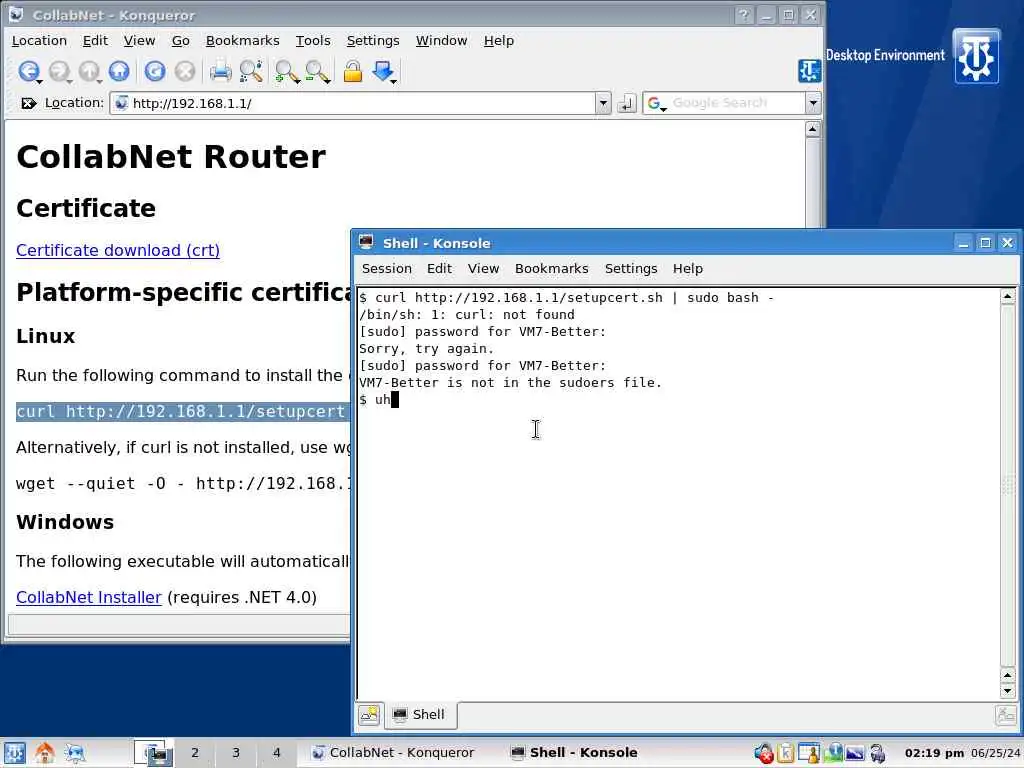Open the TDE menu in the taskbar
The image size is (1024, 768).
(x=14, y=753)
